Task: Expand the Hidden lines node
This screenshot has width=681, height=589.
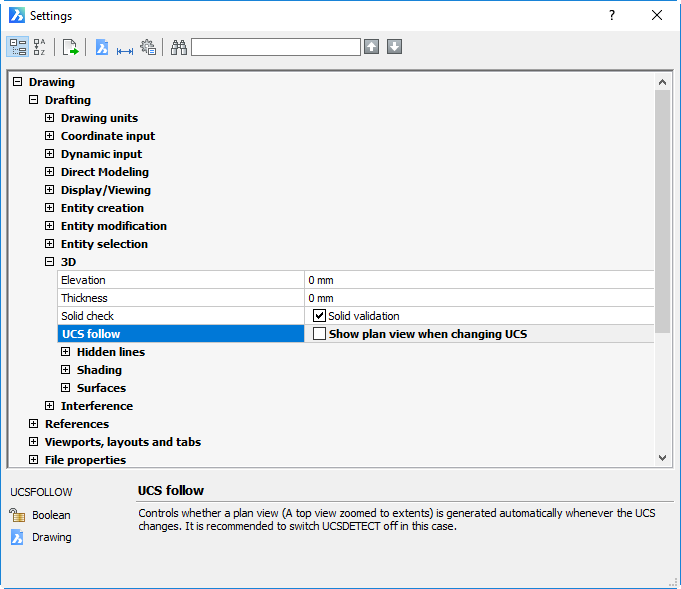Action: pos(66,351)
